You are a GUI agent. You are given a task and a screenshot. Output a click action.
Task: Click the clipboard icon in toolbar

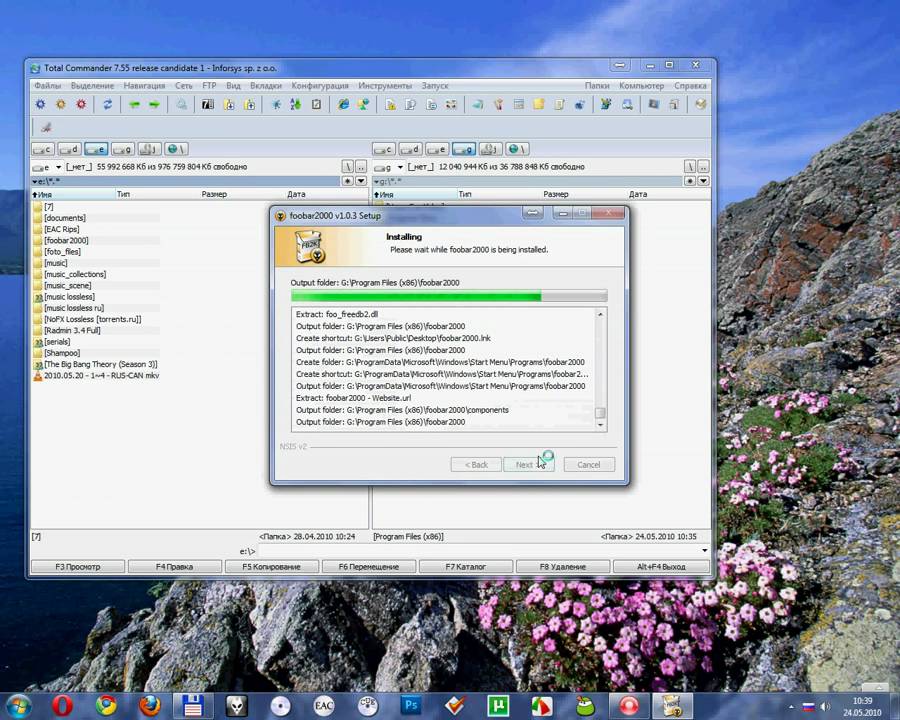[316, 104]
